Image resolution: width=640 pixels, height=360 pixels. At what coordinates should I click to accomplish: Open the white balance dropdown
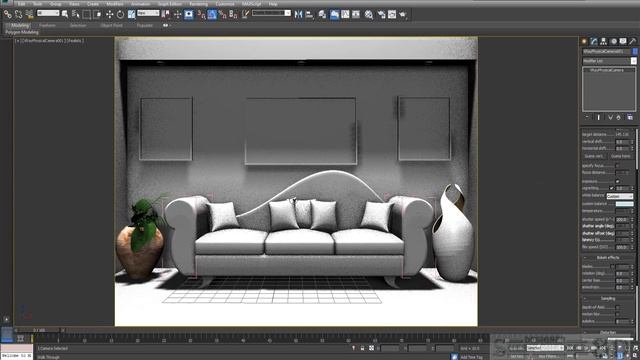tap(620, 196)
